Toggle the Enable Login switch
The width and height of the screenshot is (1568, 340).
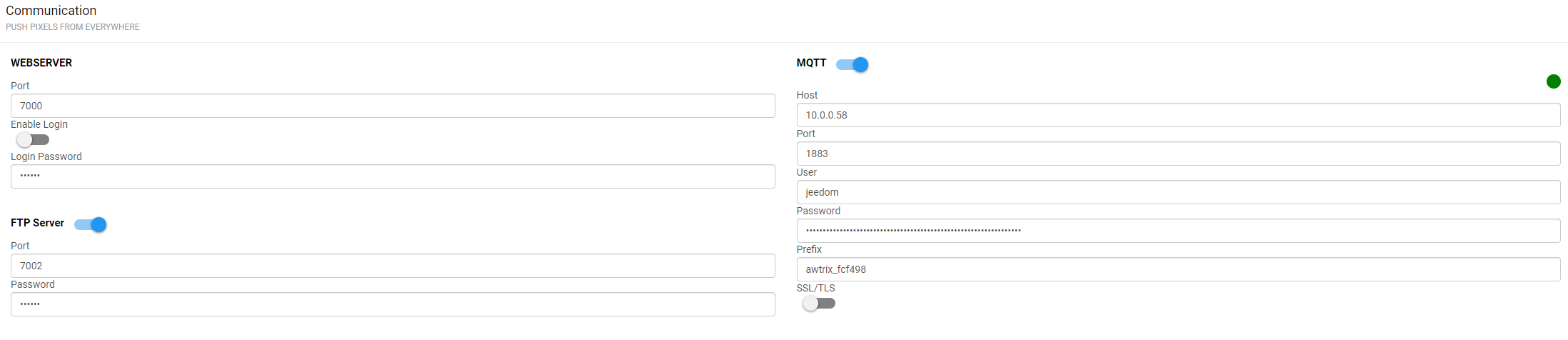click(33, 139)
